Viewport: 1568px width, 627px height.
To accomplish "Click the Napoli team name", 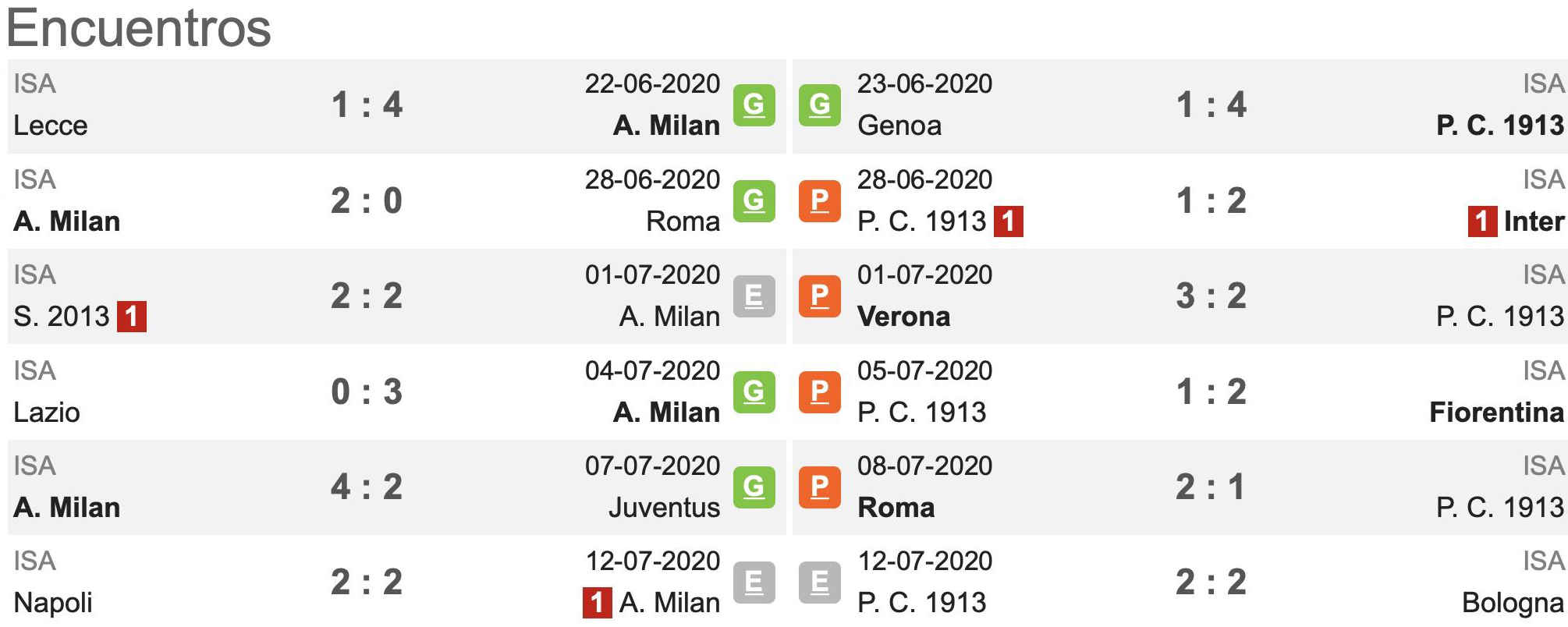I will (x=53, y=603).
